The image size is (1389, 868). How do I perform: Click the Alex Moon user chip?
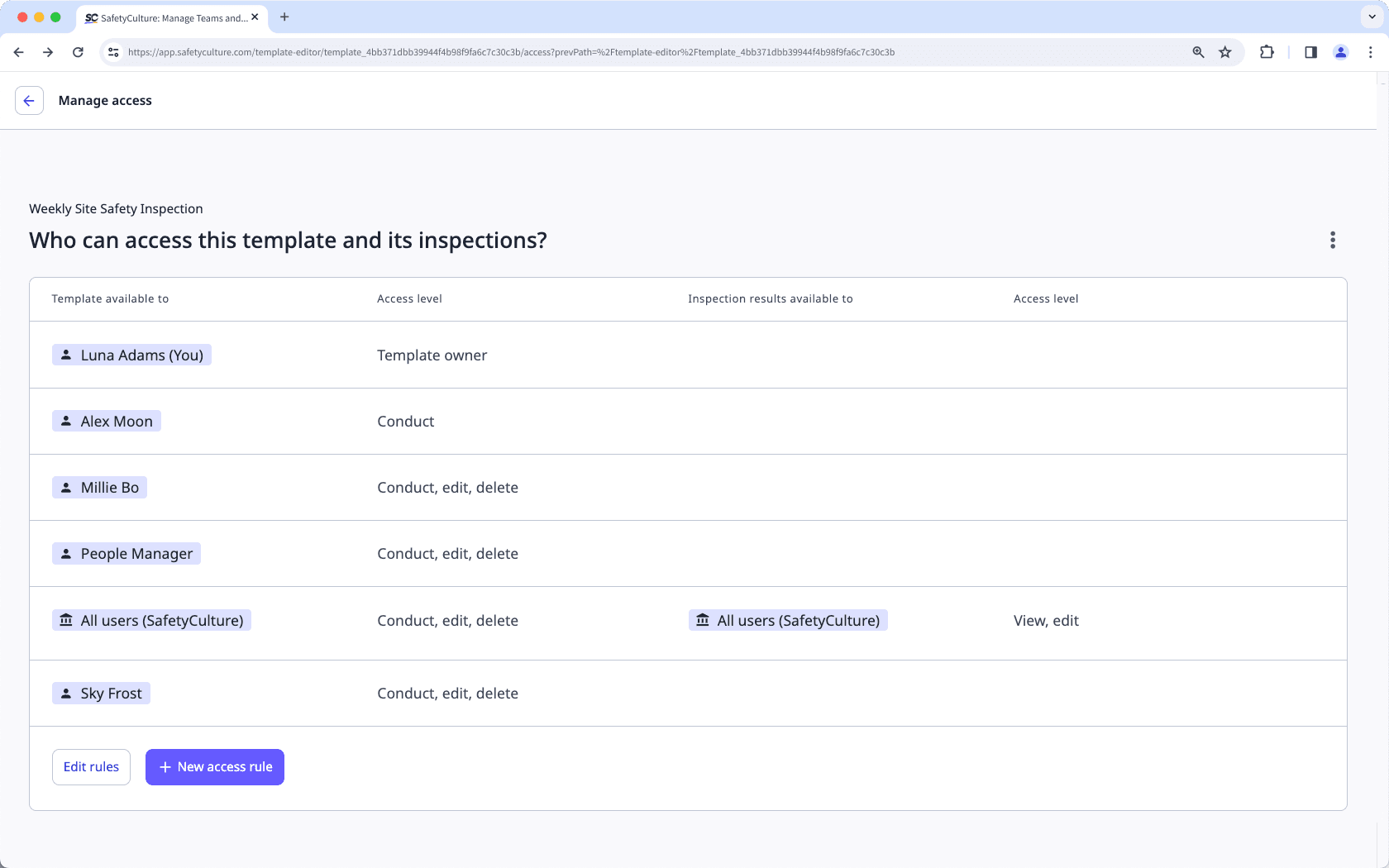pyautogui.click(x=107, y=422)
